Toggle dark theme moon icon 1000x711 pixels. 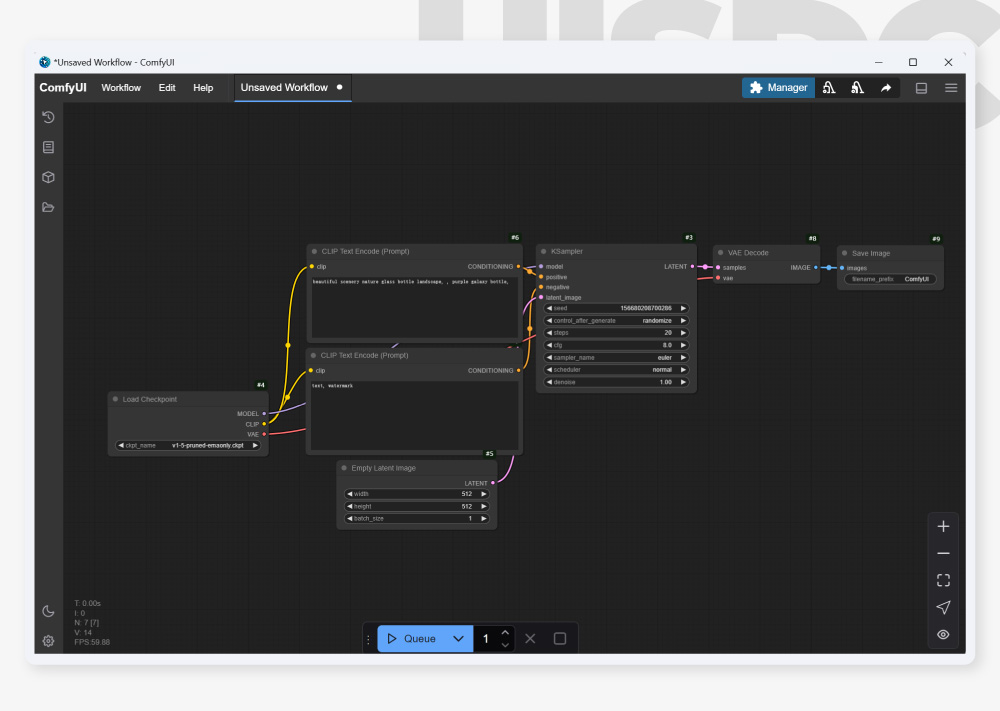(x=48, y=611)
